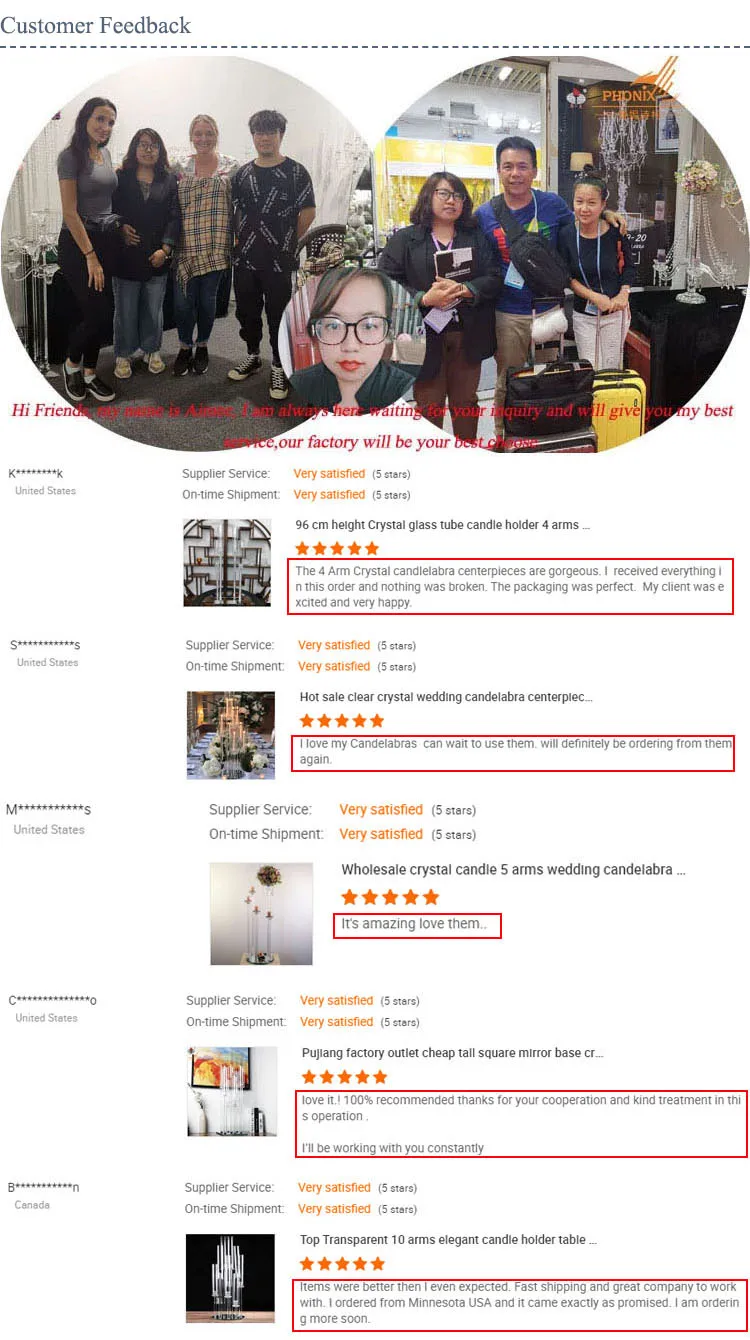
Task: Click 'Top Transparent 10 arms elegant' product title
Action: (x=449, y=1240)
